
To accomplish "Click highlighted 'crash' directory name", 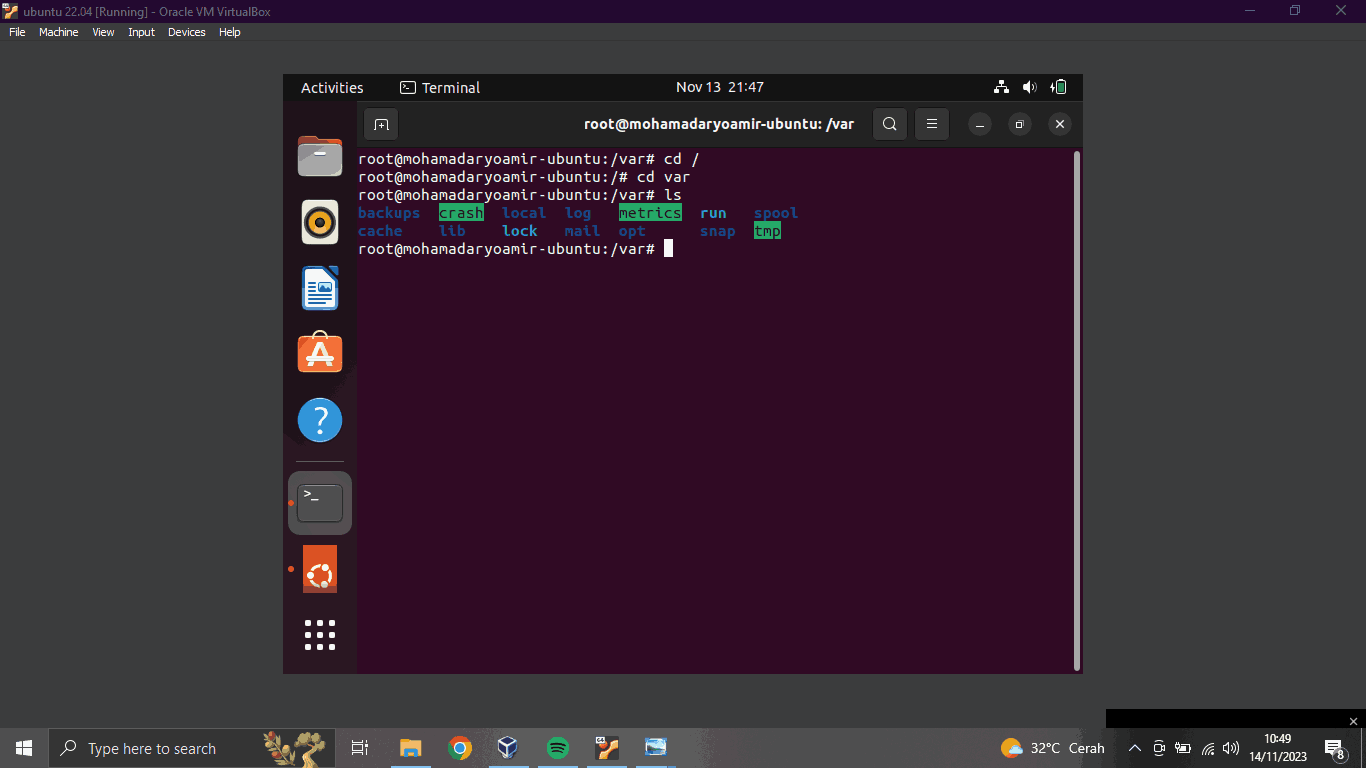I will [461, 213].
